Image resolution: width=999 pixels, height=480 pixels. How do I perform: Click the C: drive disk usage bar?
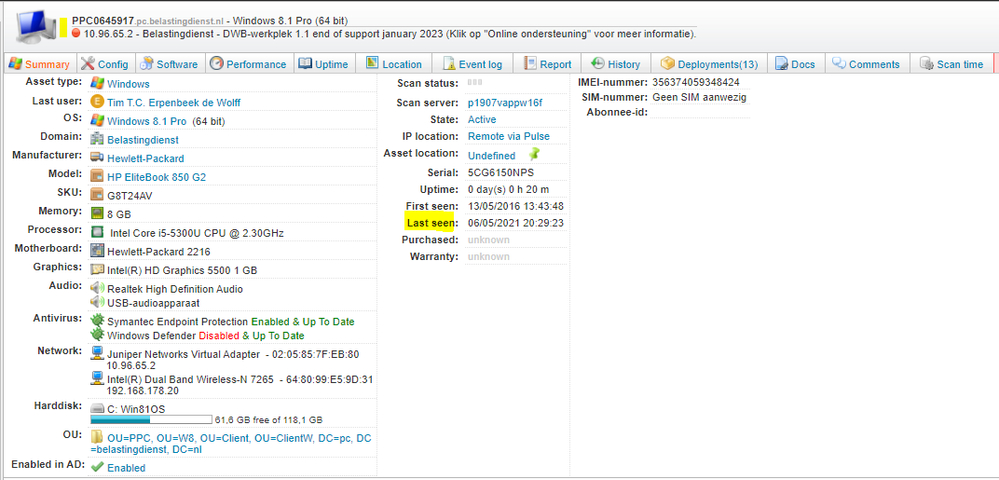tap(151, 420)
